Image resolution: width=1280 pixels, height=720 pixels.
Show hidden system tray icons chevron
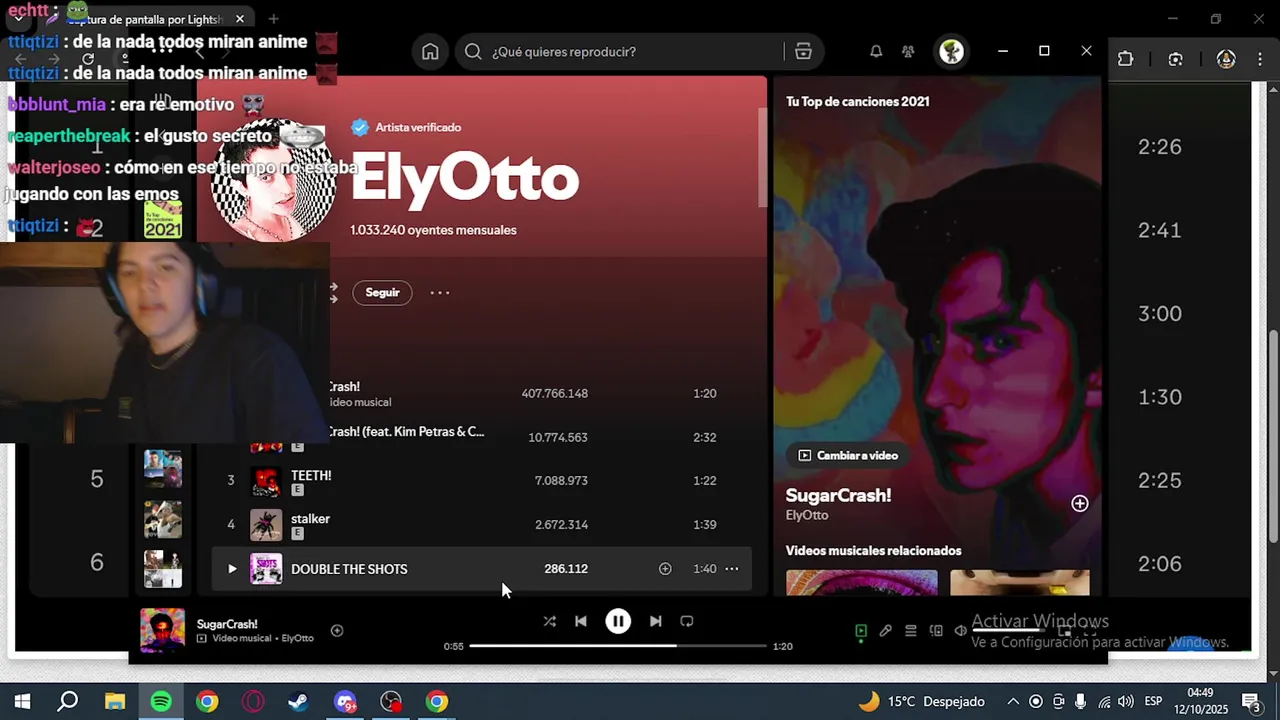[x=1013, y=701]
